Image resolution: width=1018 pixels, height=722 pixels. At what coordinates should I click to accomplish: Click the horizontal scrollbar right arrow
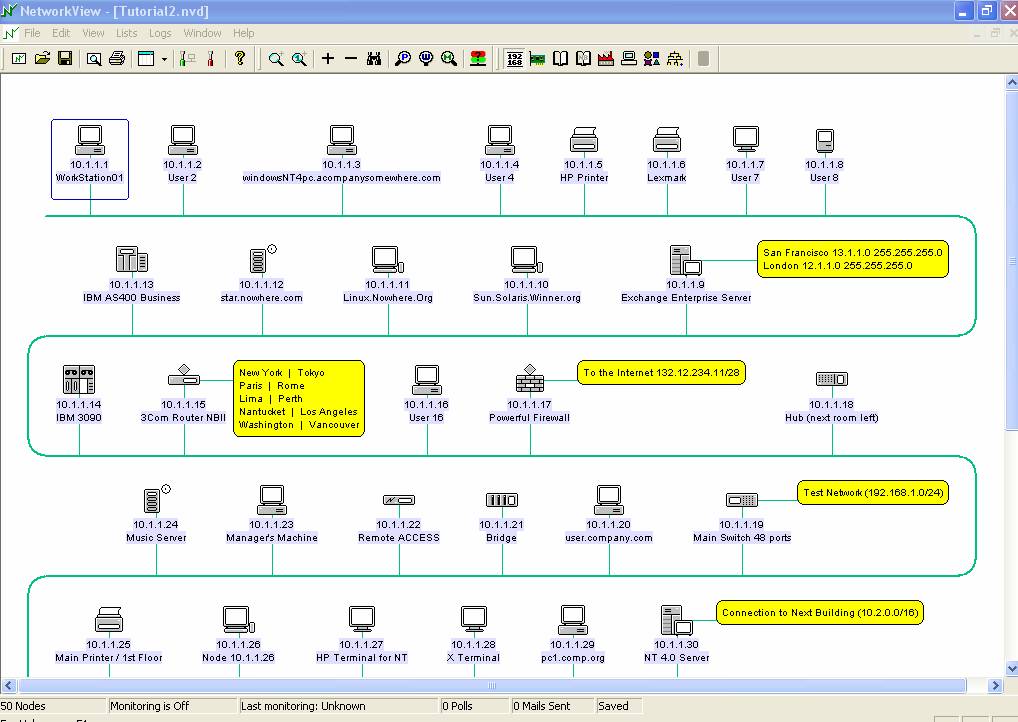pyautogui.click(x=995, y=686)
